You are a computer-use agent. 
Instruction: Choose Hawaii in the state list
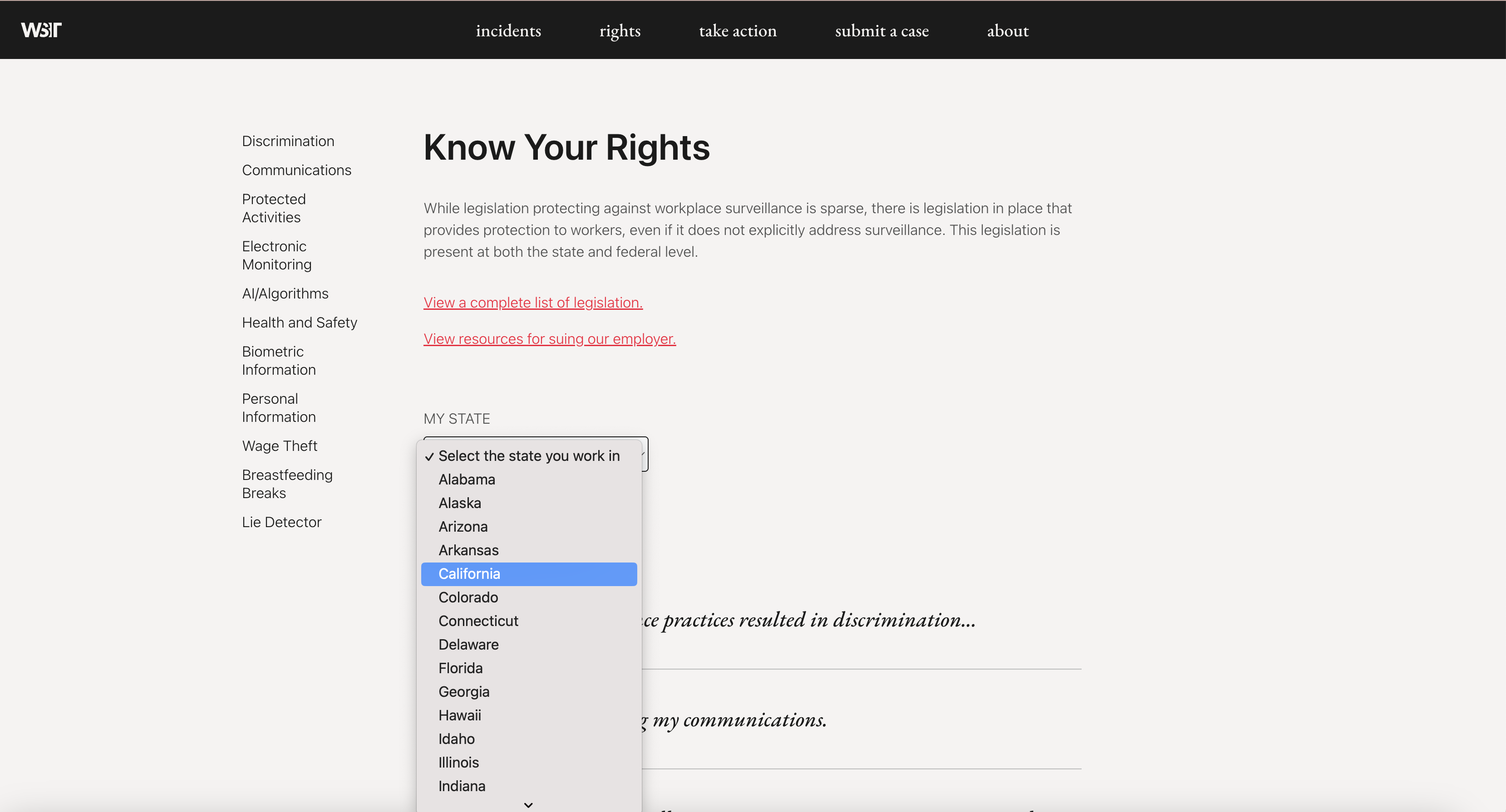point(459,715)
